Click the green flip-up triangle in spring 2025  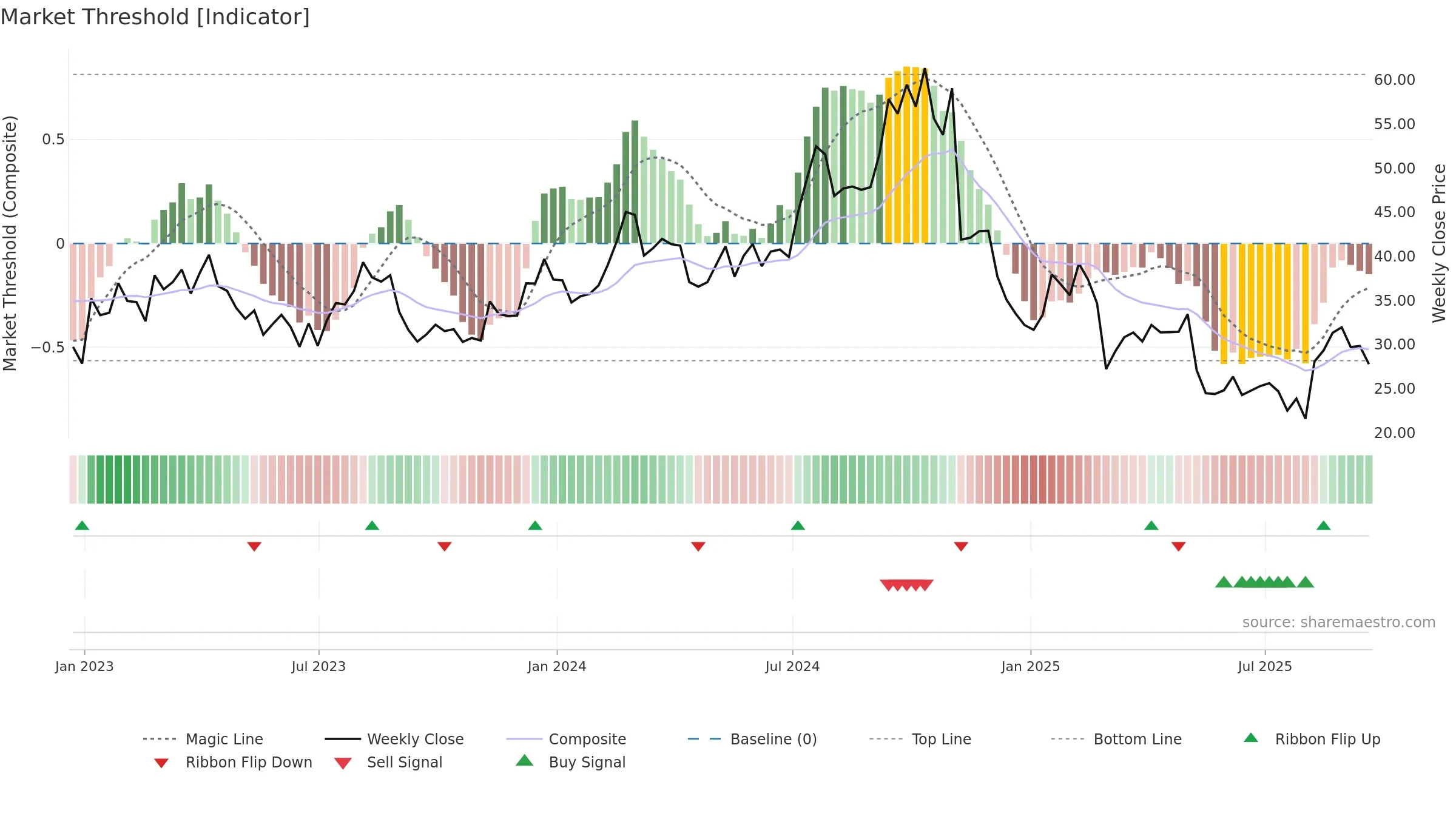[x=1151, y=525]
